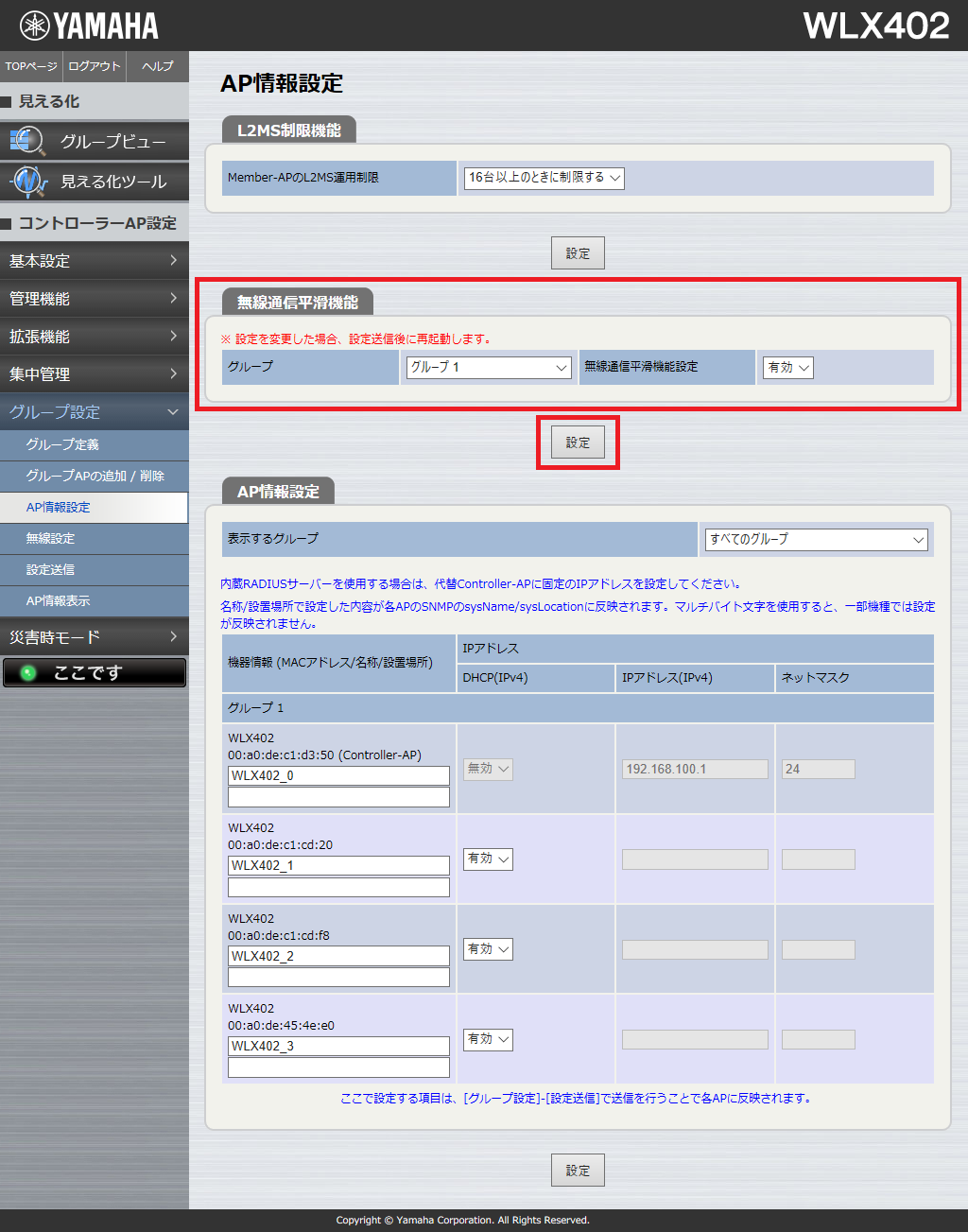This screenshot has width=968, height=1232.
Task: Click the Yamaha logo in header
Action: click(x=89, y=26)
